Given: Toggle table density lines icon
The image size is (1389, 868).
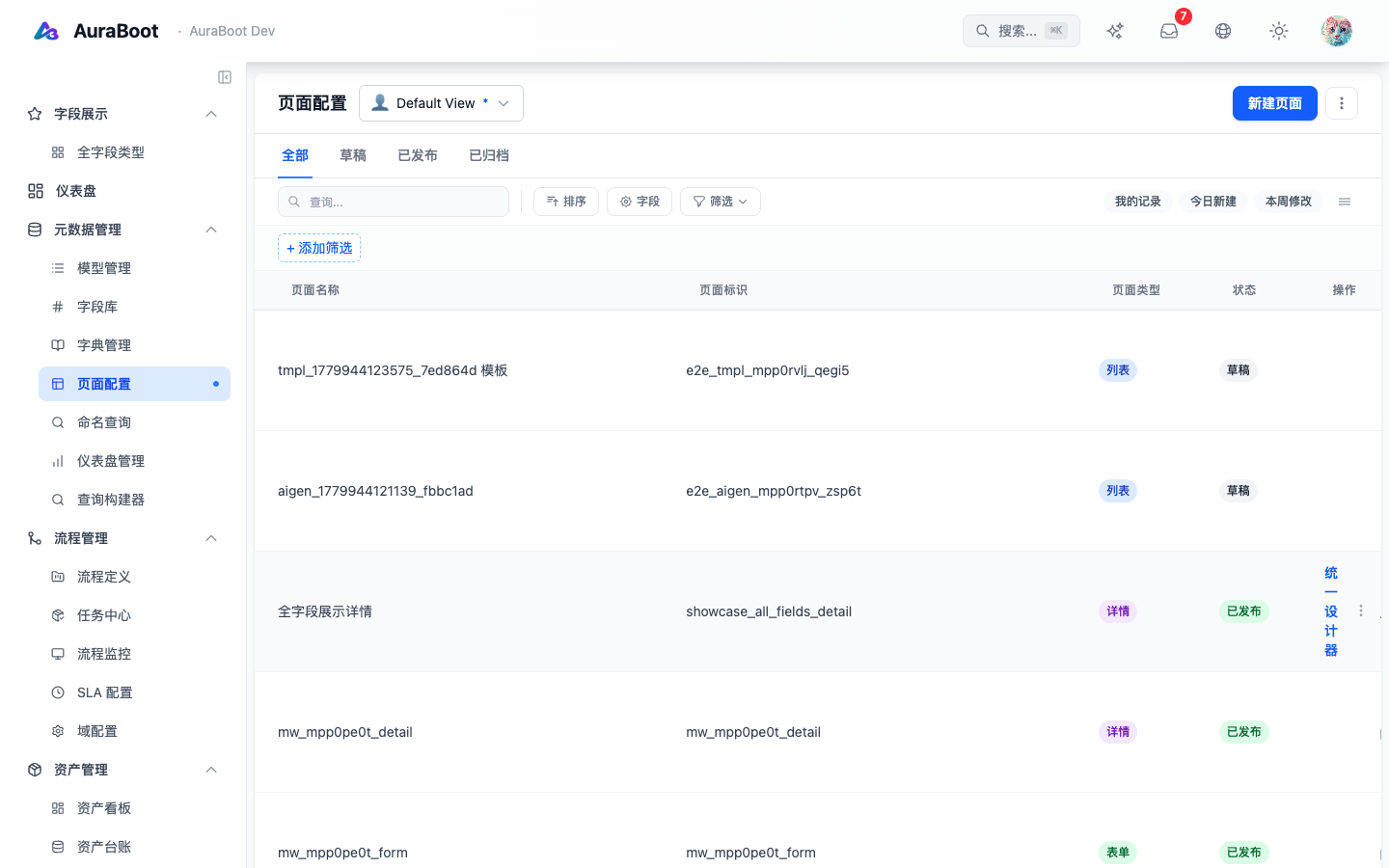Looking at the screenshot, I should (1345, 202).
